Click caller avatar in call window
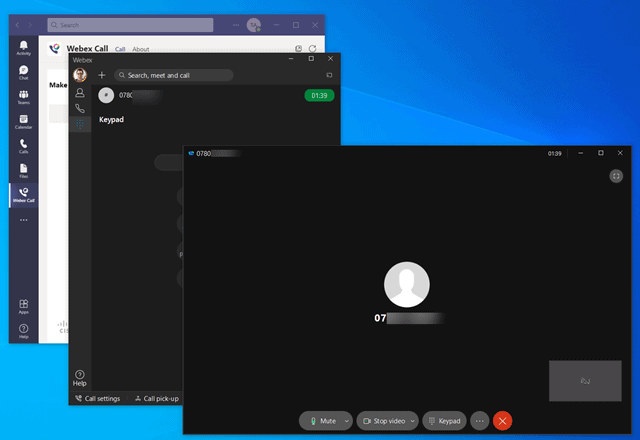Screen dimensions: 640x440 pos(407,284)
